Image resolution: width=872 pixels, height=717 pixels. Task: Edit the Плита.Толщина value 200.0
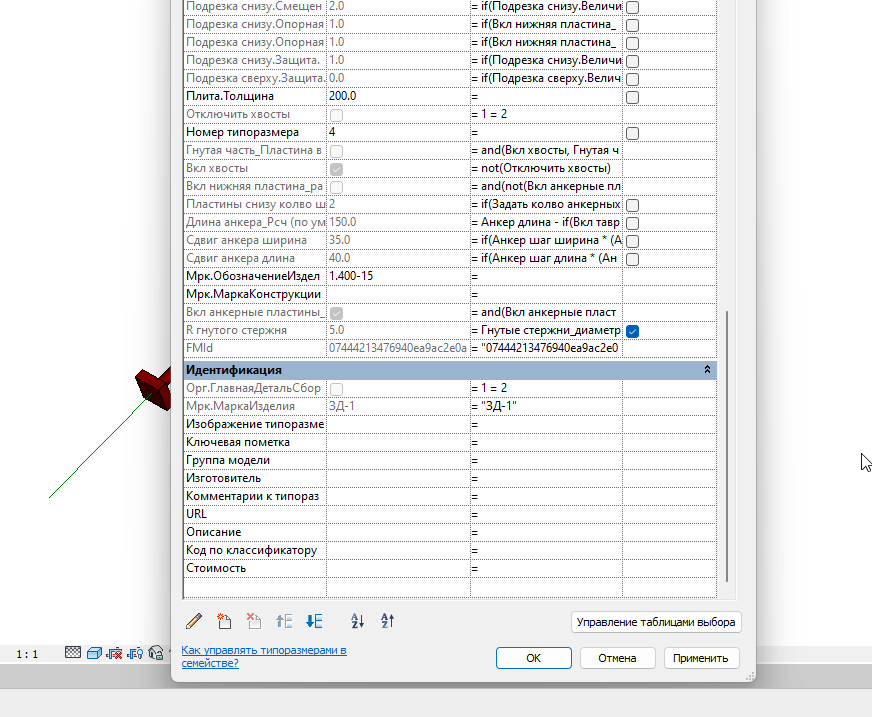398,96
